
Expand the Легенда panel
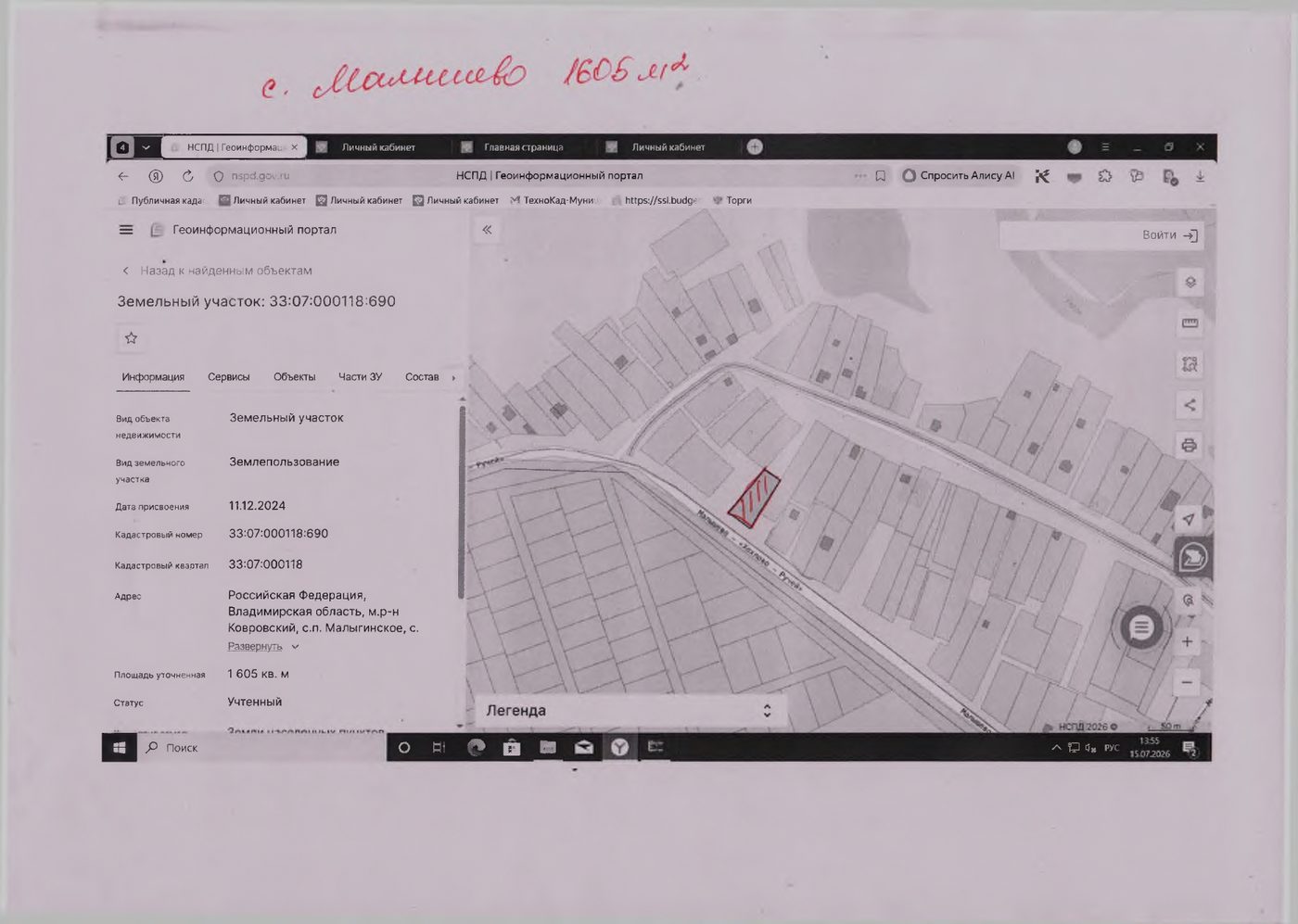point(630,711)
